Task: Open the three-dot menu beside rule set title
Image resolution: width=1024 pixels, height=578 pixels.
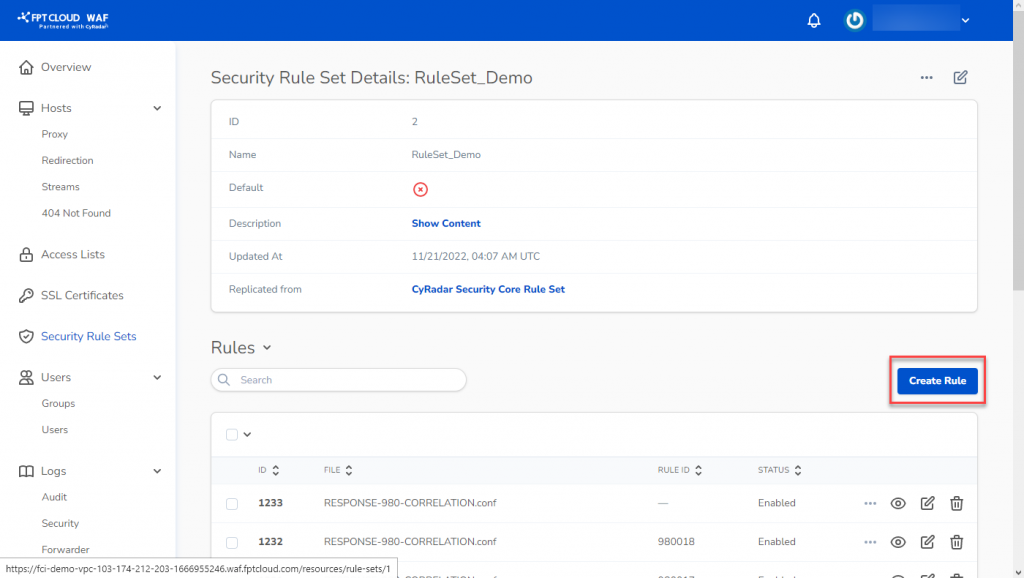Action: pyautogui.click(x=927, y=78)
